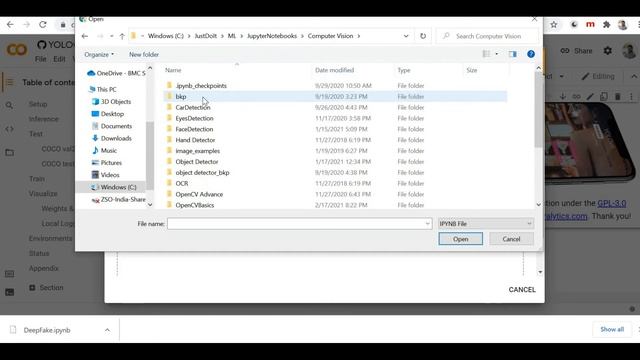The width and height of the screenshot is (640, 360).
Task: Open the GPL-3.0 link in Colab
Action: point(611,203)
